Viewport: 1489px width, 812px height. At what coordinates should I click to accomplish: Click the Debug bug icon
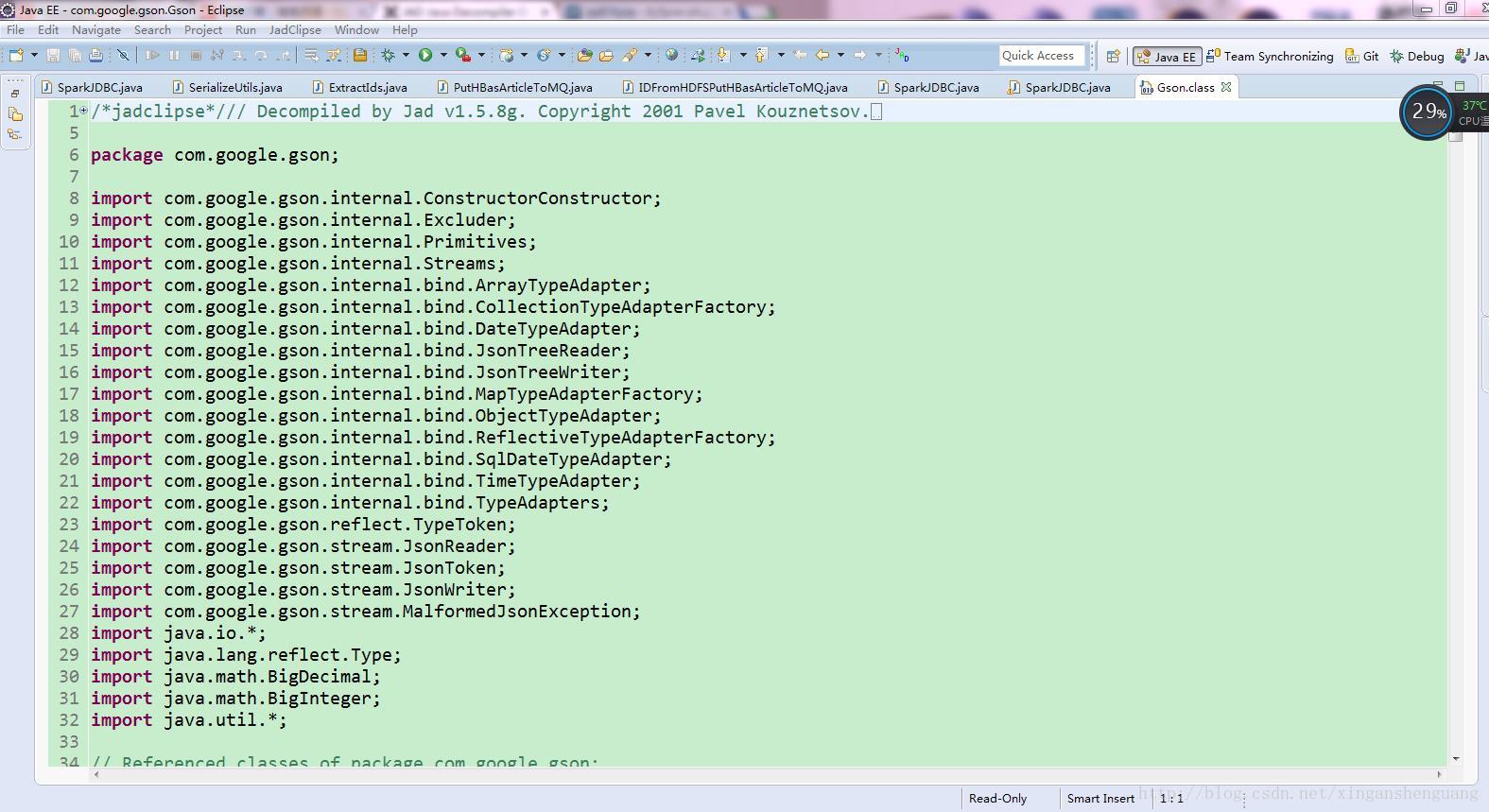point(388,56)
